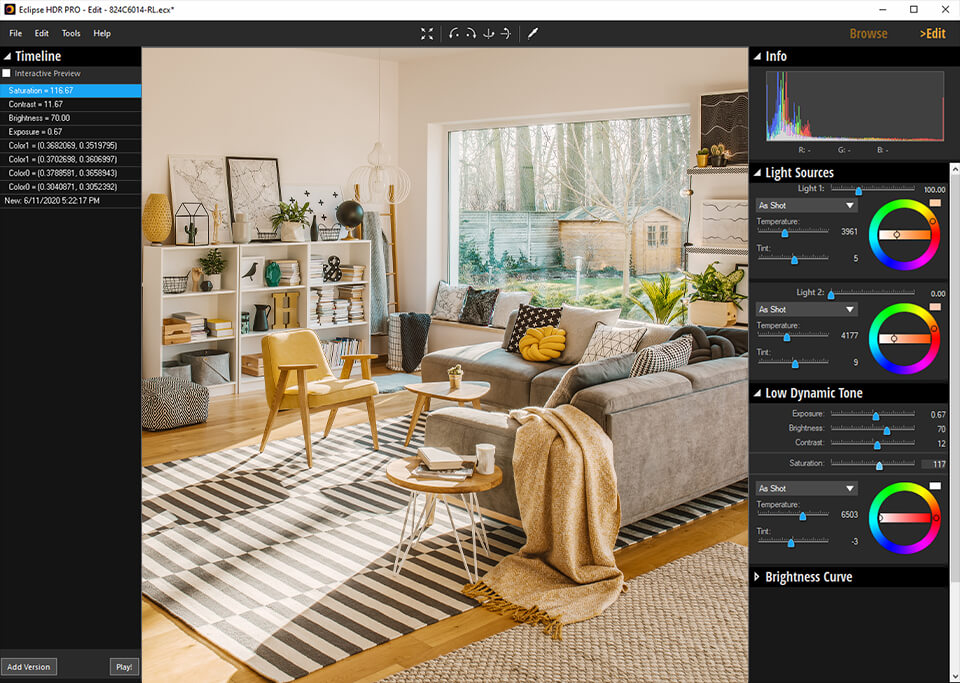Select the eyedropper tool in toolbar
The image size is (960, 683).
533,34
